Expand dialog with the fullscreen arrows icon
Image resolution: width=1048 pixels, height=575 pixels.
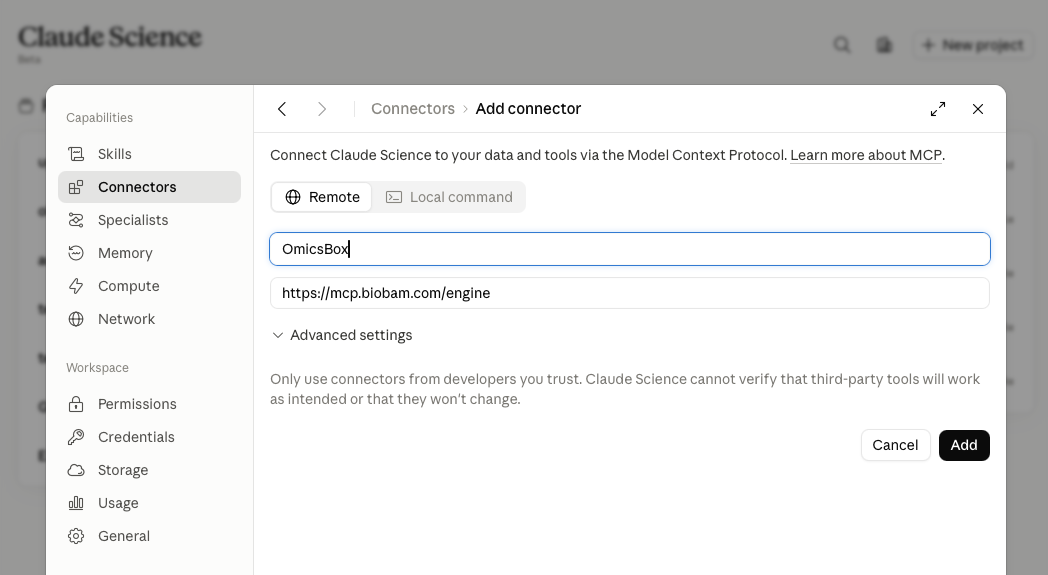[938, 109]
